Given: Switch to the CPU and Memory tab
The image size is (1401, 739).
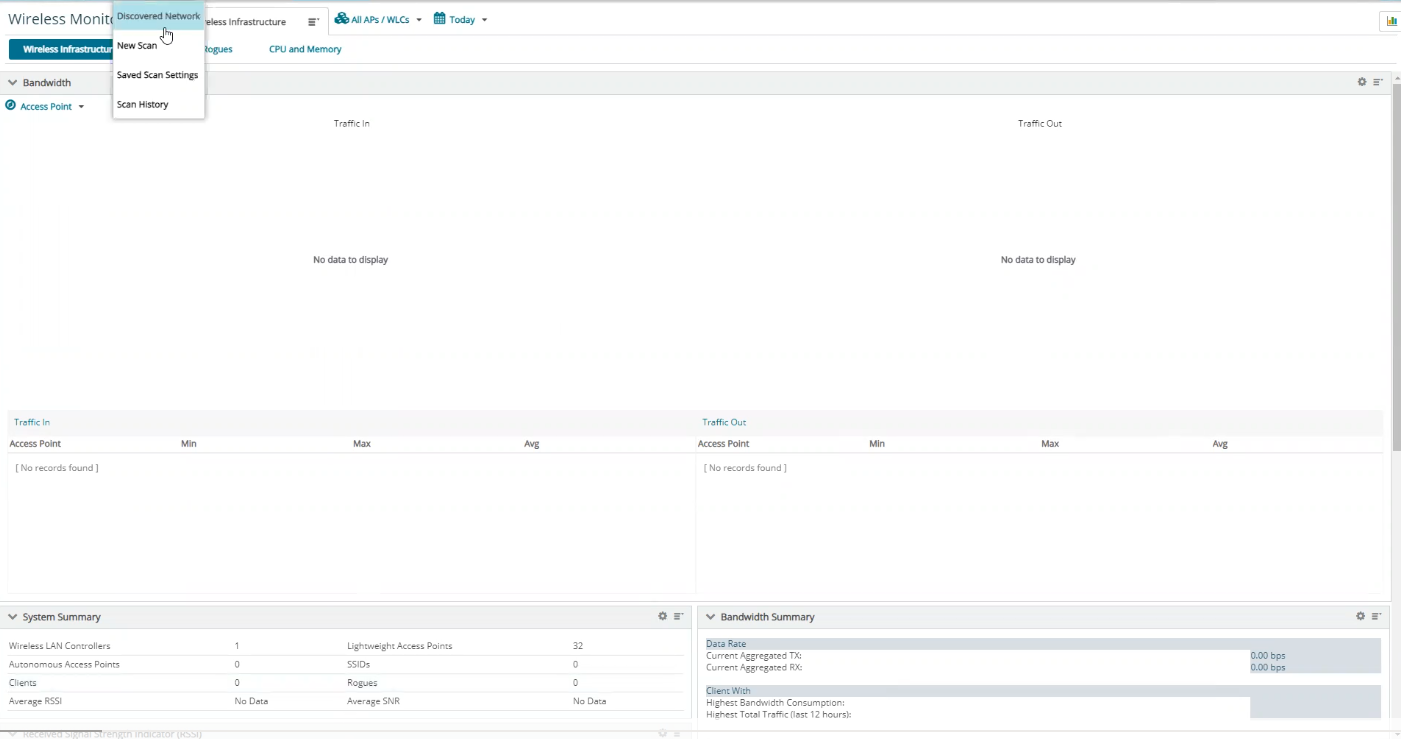Looking at the screenshot, I should click(x=305, y=49).
